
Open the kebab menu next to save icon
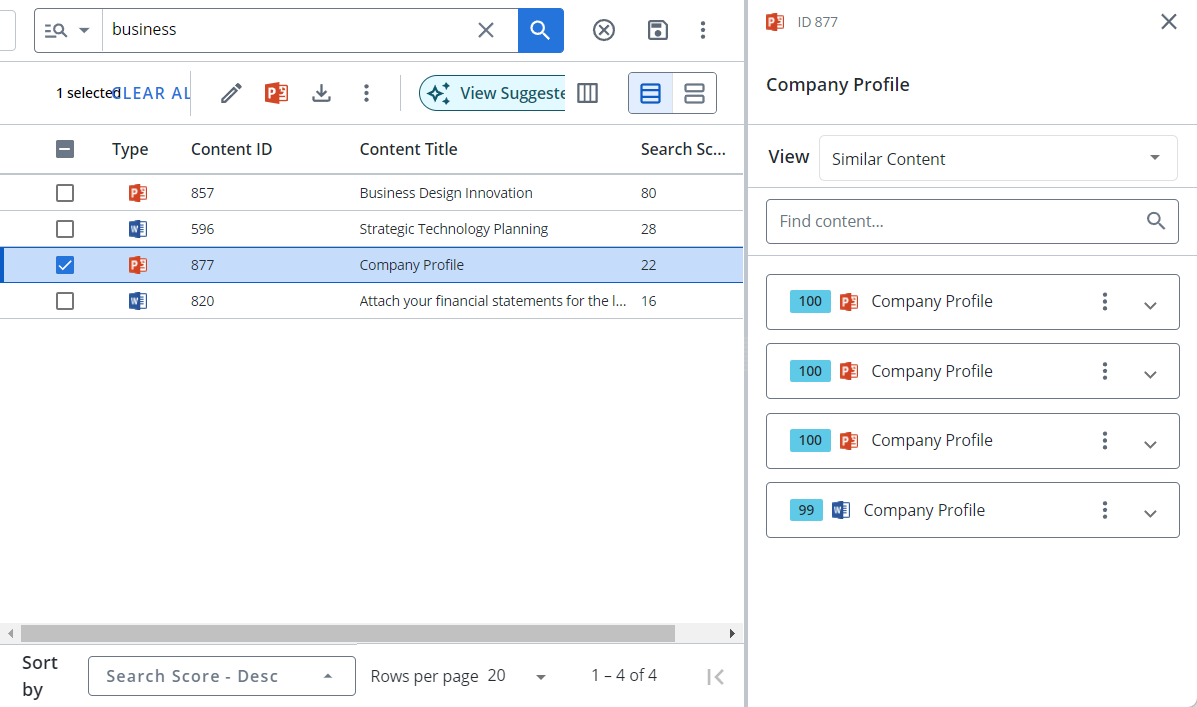pyautogui.click(x=703, y=30)
